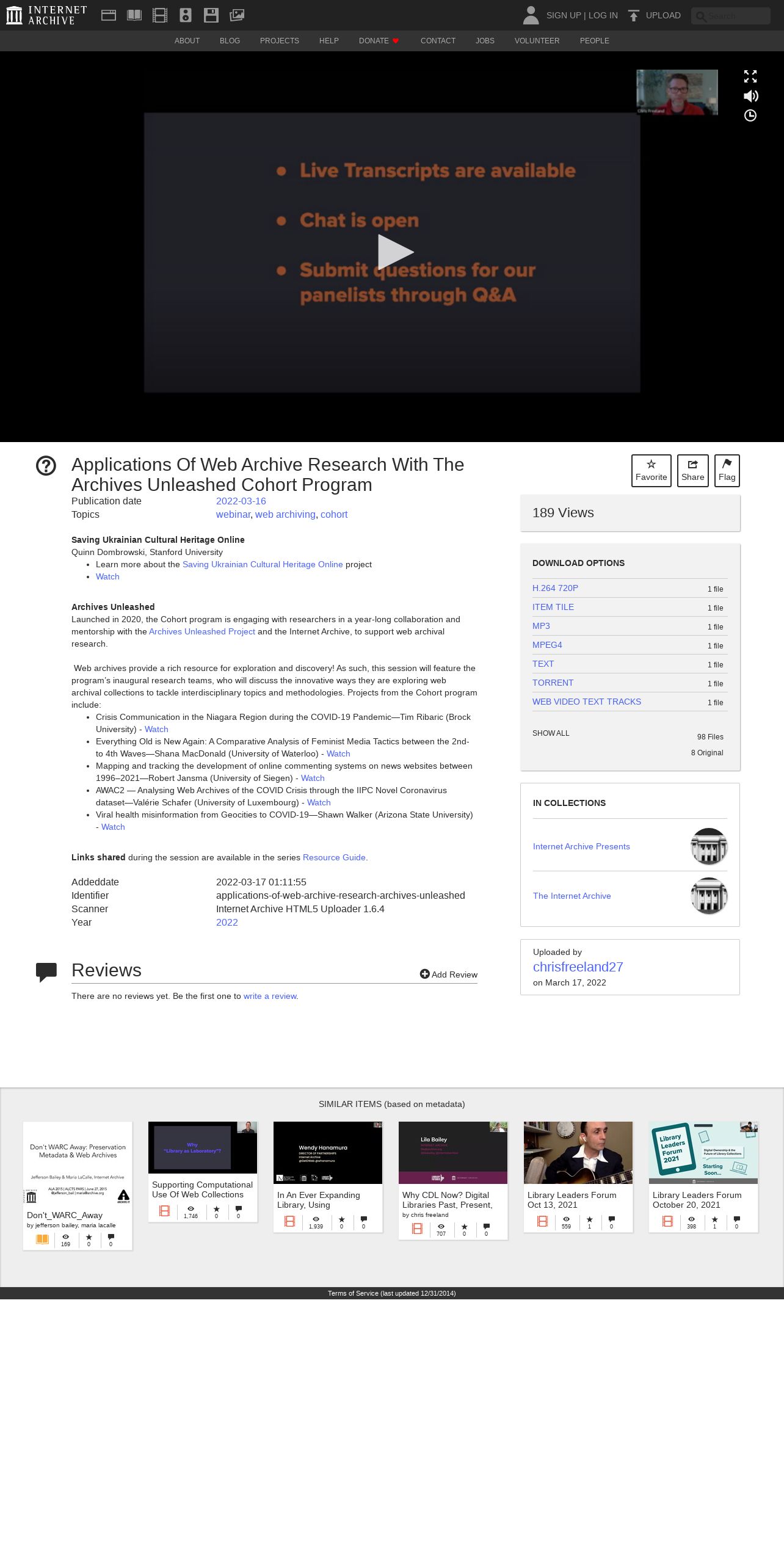Click Watch link for Tim Ribaric talk
Viewport: 784px width, 1568px height.
point(156,729)
